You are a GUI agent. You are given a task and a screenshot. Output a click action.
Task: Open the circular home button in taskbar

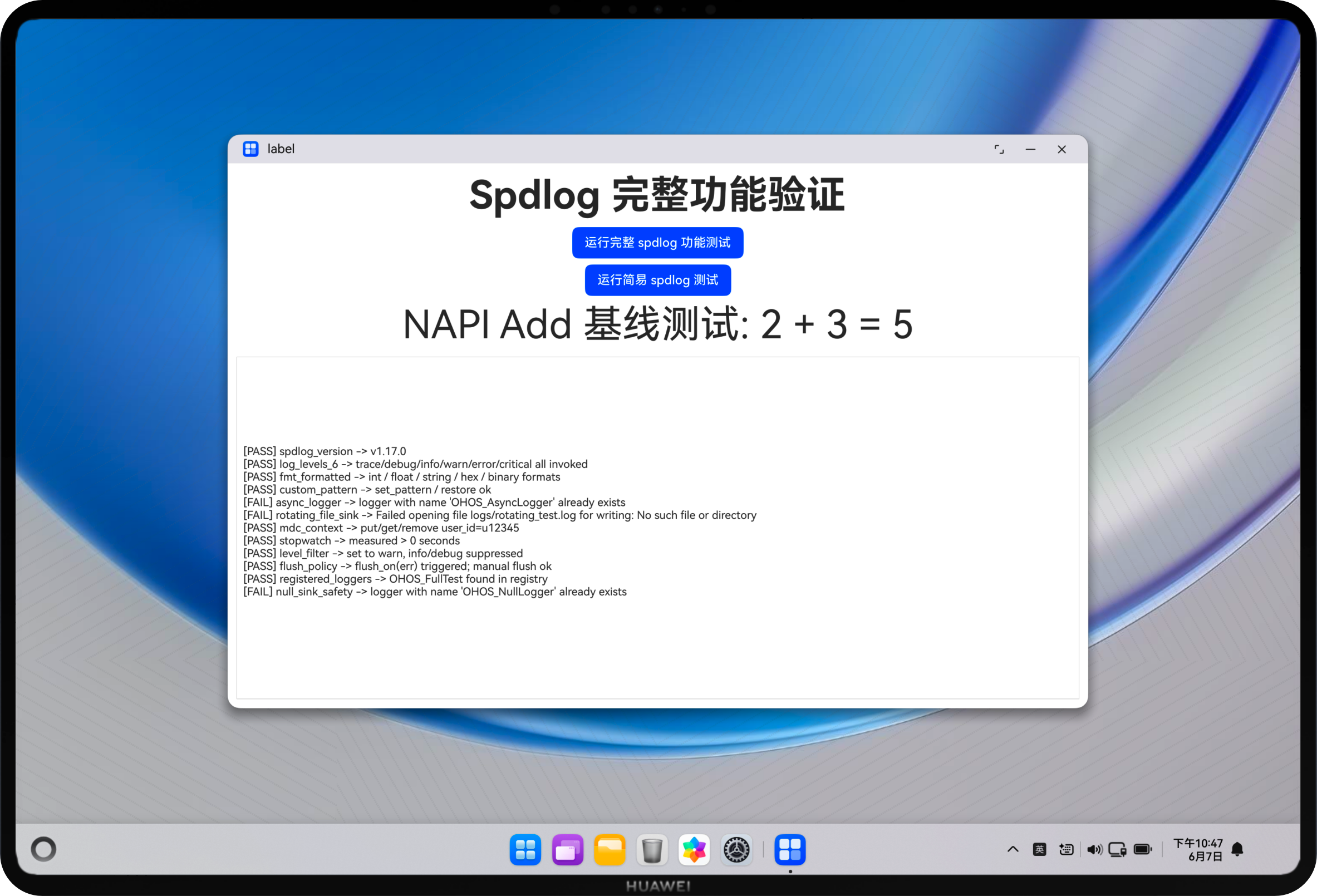43,849
